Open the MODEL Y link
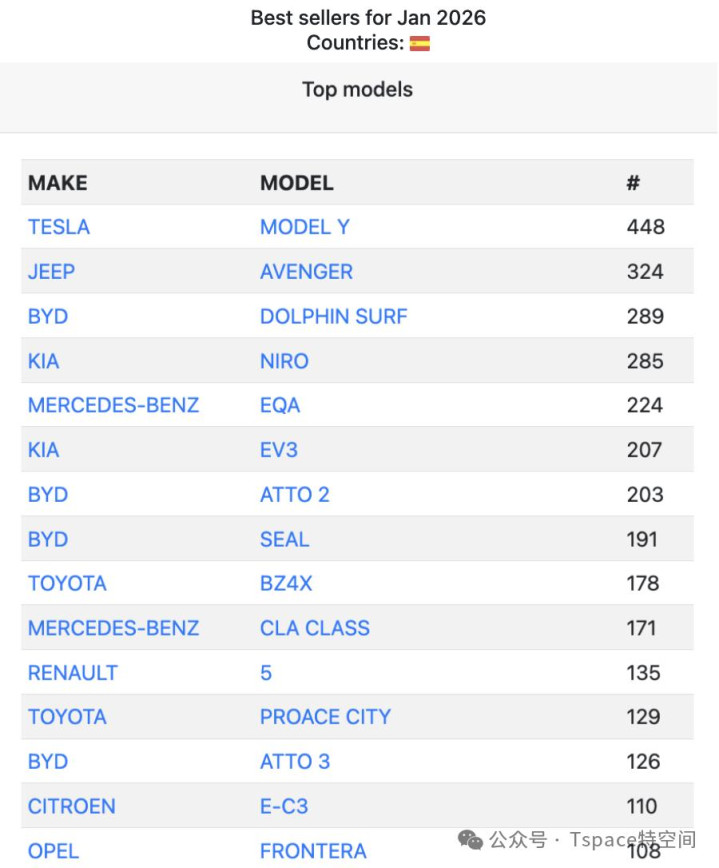Viewport: 719px width, 868px height. point(305,227)
